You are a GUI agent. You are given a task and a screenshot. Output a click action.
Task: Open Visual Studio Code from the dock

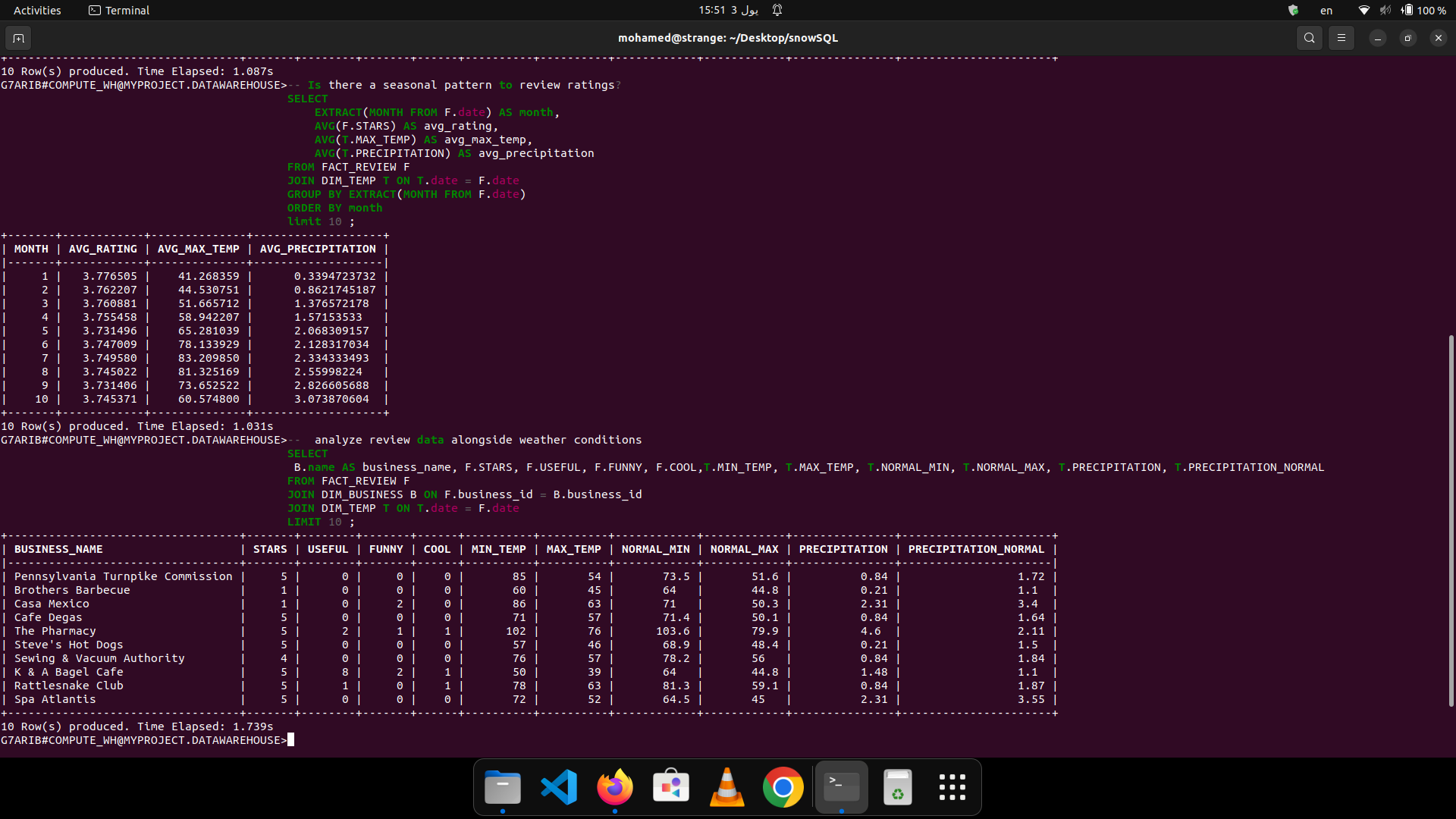click(559, 787)
